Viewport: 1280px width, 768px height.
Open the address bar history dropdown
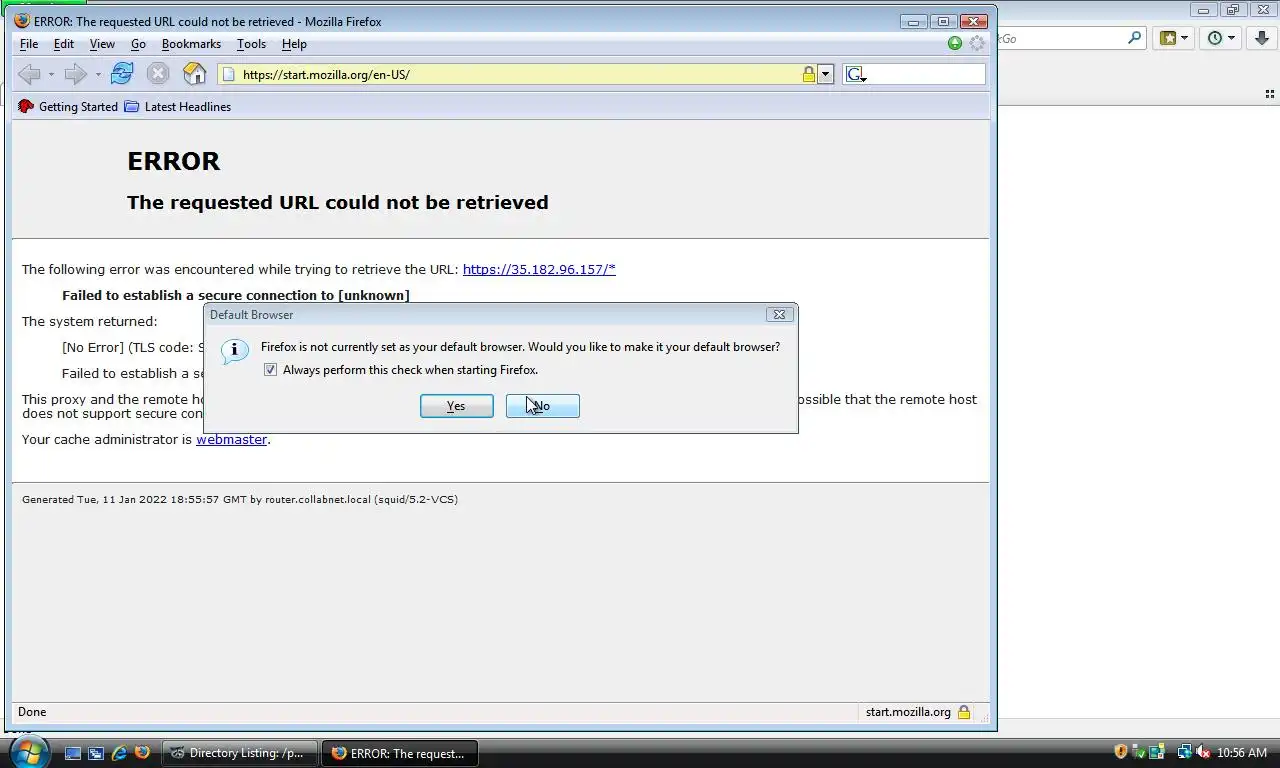click(x=825, y=74)
